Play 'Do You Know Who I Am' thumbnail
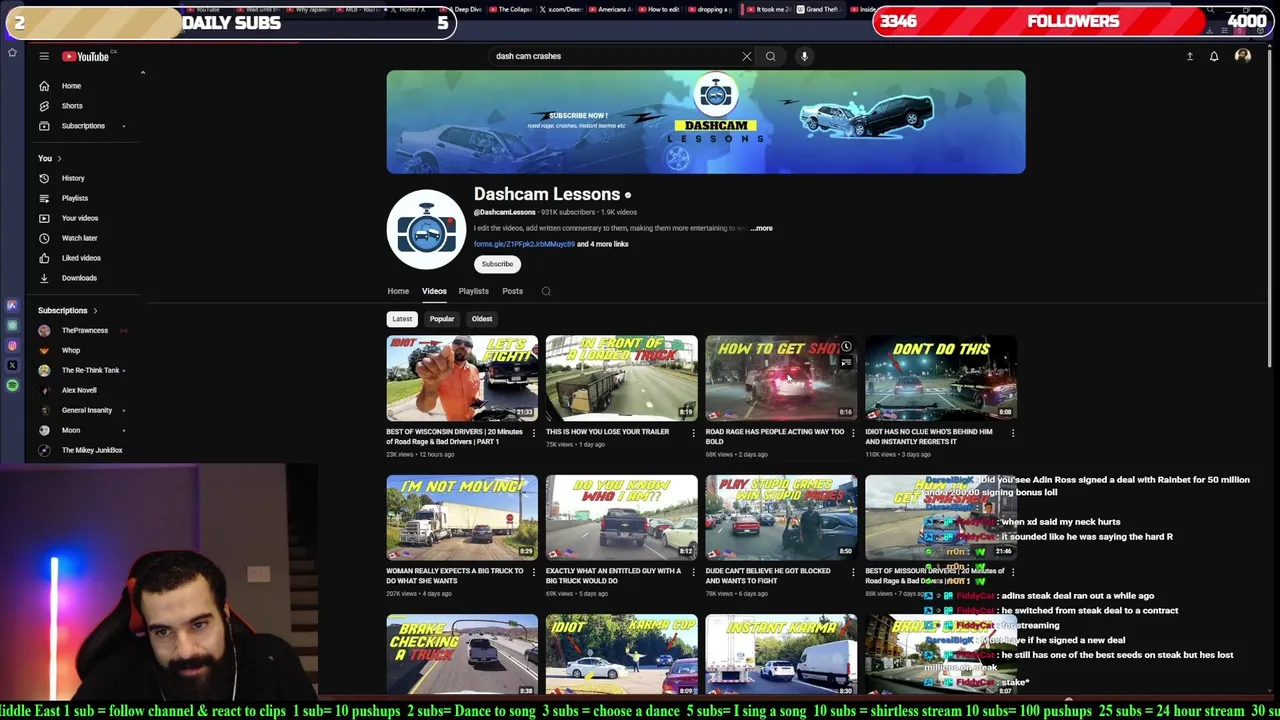The height and width of the screenshot is (720, 1280). (622, 517)
